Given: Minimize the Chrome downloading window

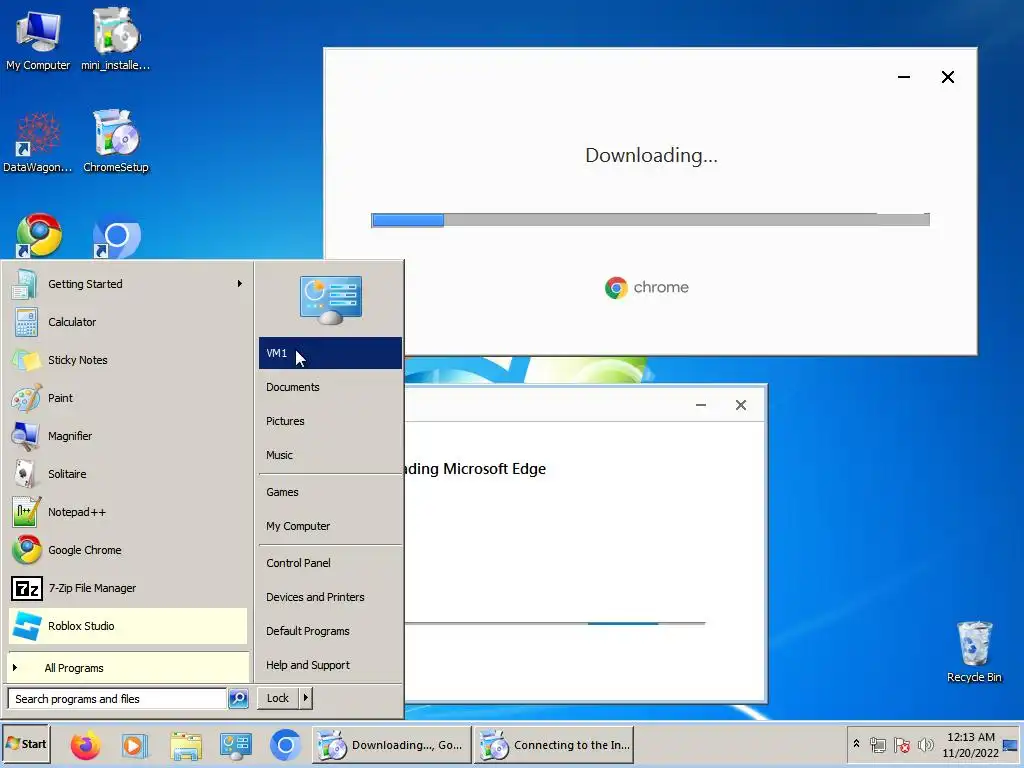Looking at the screenshot, I should pos(904,77).
